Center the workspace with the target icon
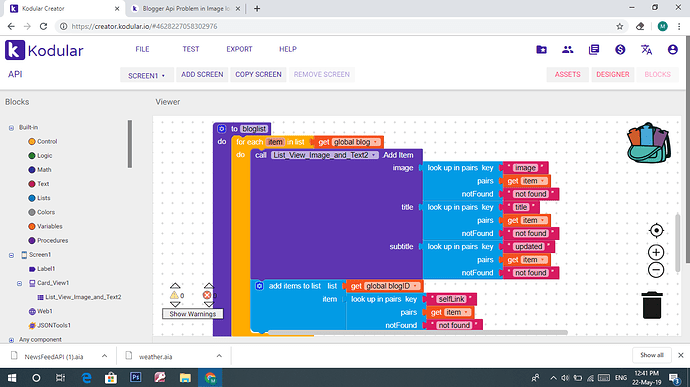 point(656,230)
